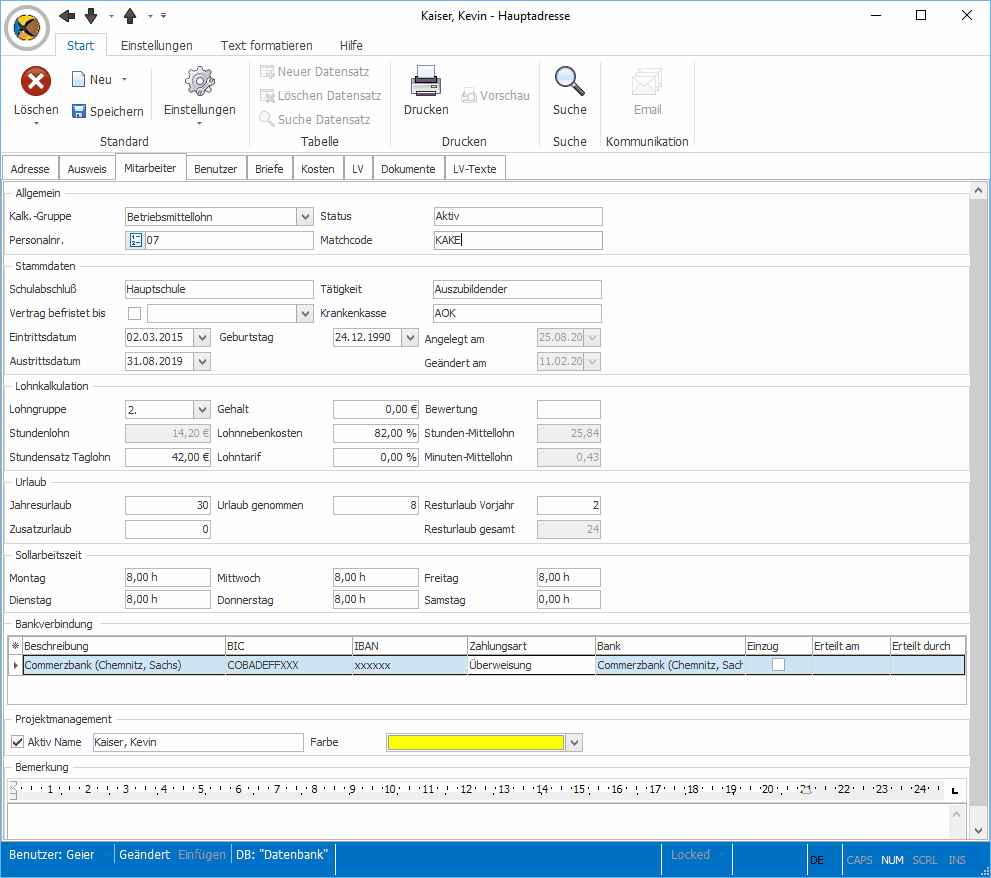Toggle the Einzug checkbox in Commerzbank row
The height and width of the screenshot is (878, 991).
click(x=779, y=664)
